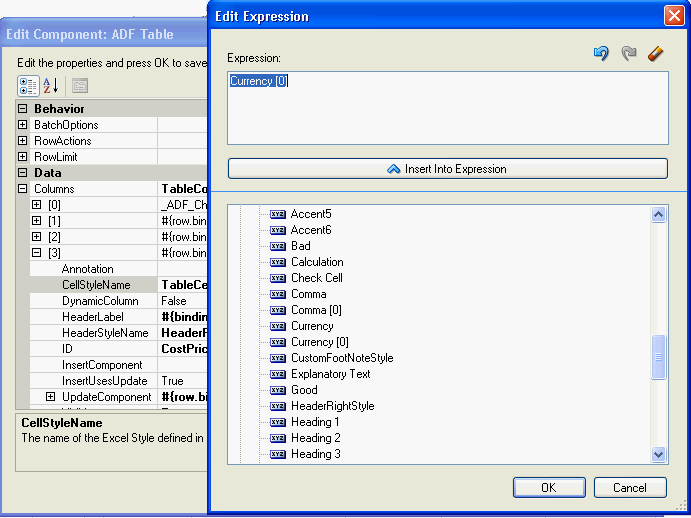Select the Heading 2 style item
The width and height of the screenshot is (691, 518).
(x=316, y=438)
